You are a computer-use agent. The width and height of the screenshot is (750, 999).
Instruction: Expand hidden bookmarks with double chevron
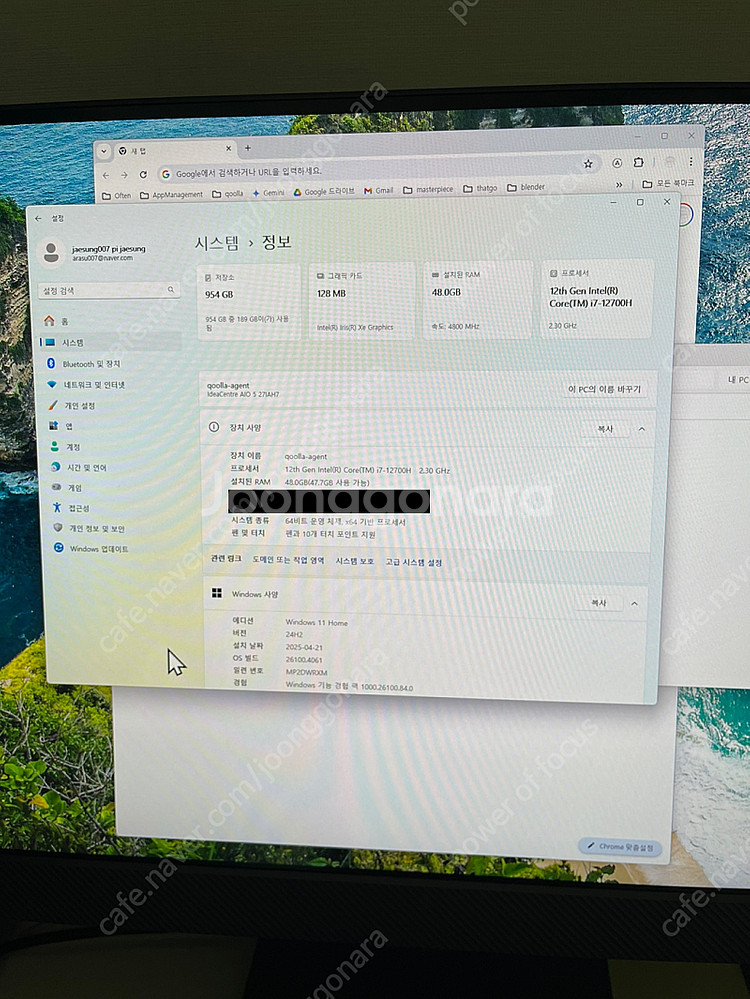pyautogui.click(x=619, y=185)
